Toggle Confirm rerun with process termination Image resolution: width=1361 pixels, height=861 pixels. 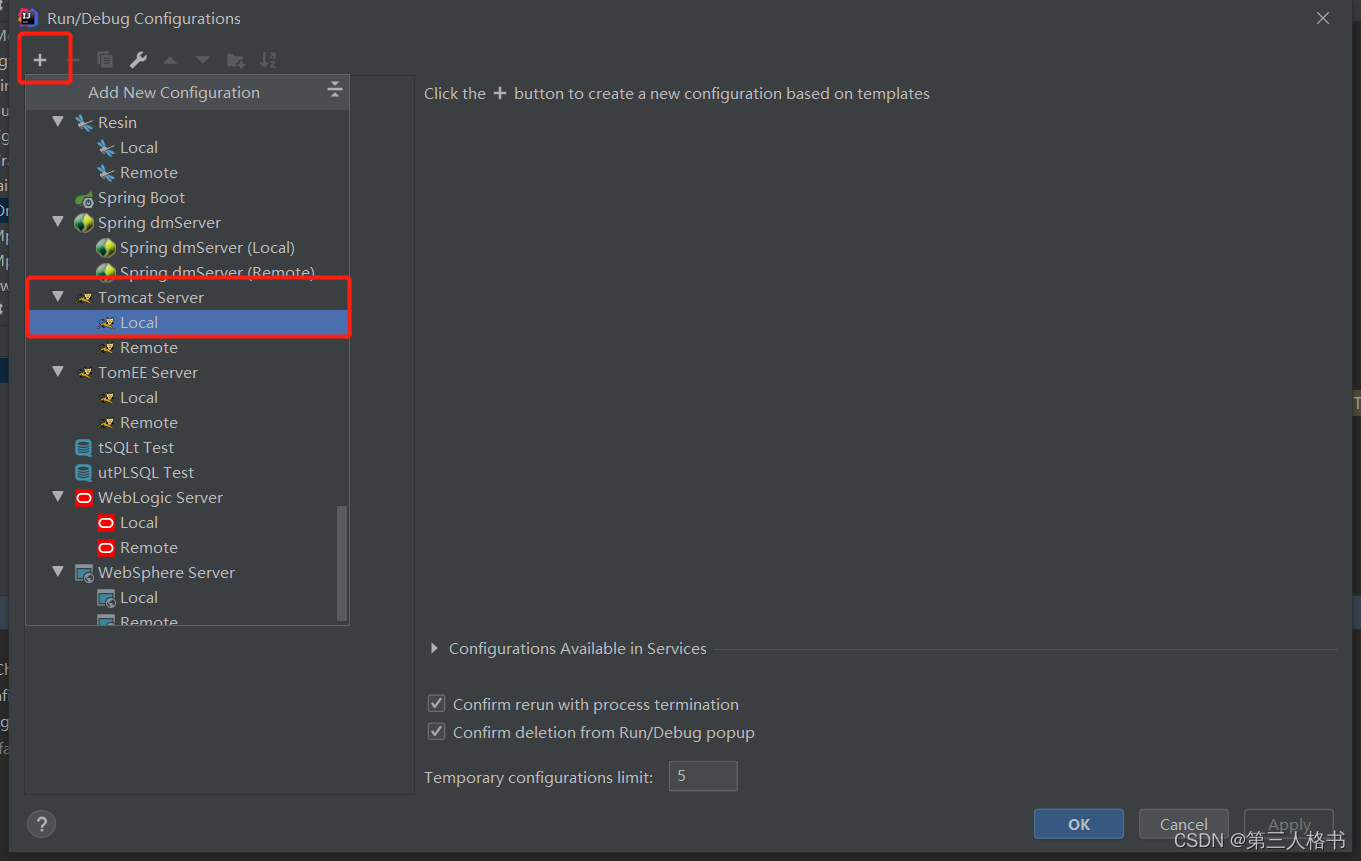coord(436,704)
